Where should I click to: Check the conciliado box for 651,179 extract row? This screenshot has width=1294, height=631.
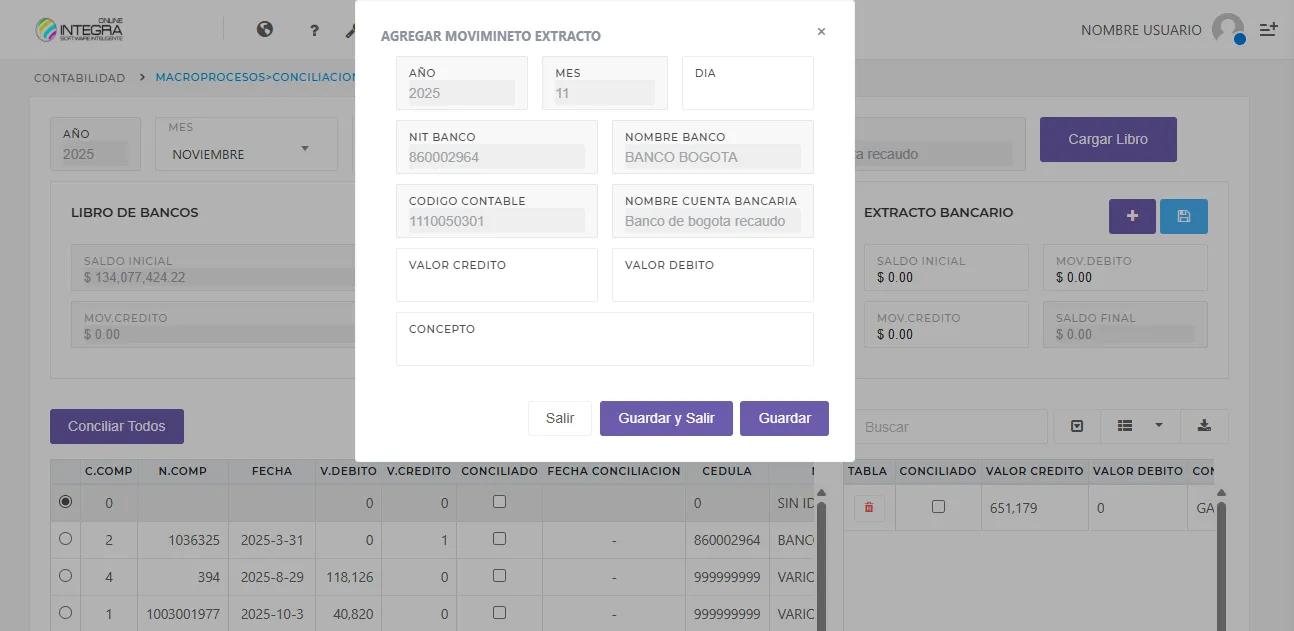[x=938, y=507]
